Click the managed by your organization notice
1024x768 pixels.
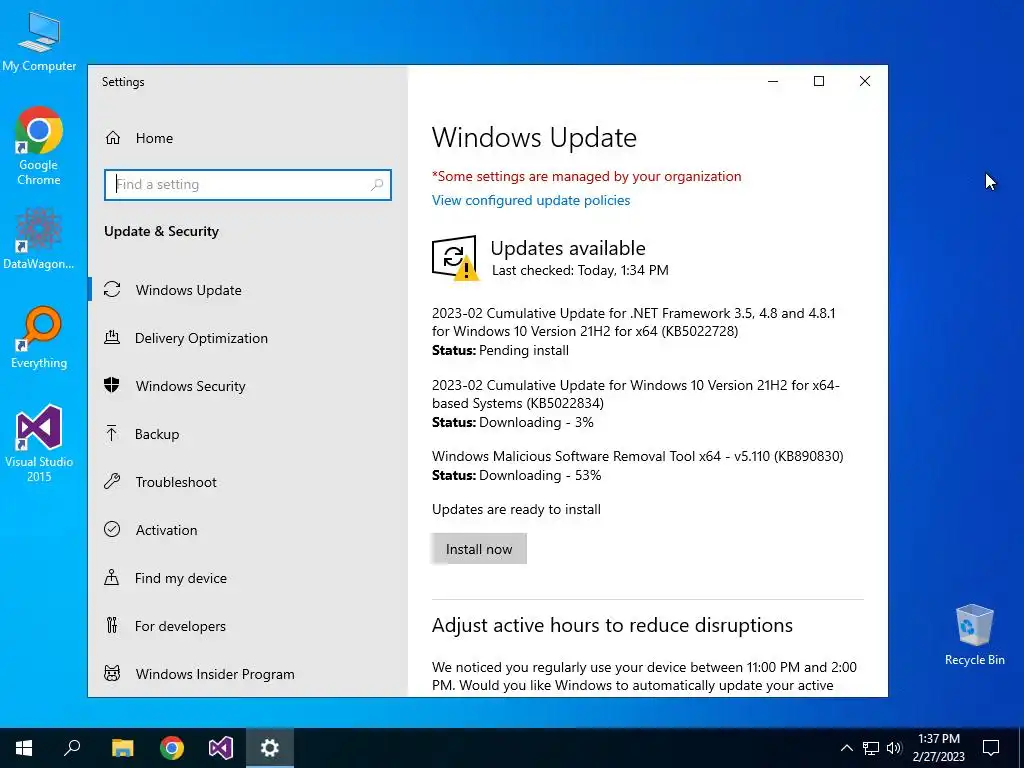coord(586,176)
